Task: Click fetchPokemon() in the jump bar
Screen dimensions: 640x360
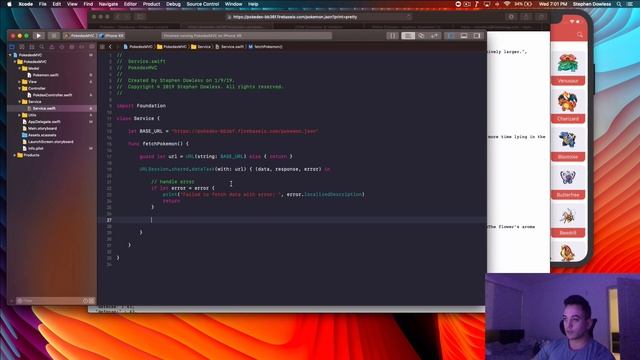Action: pos(265,47)
